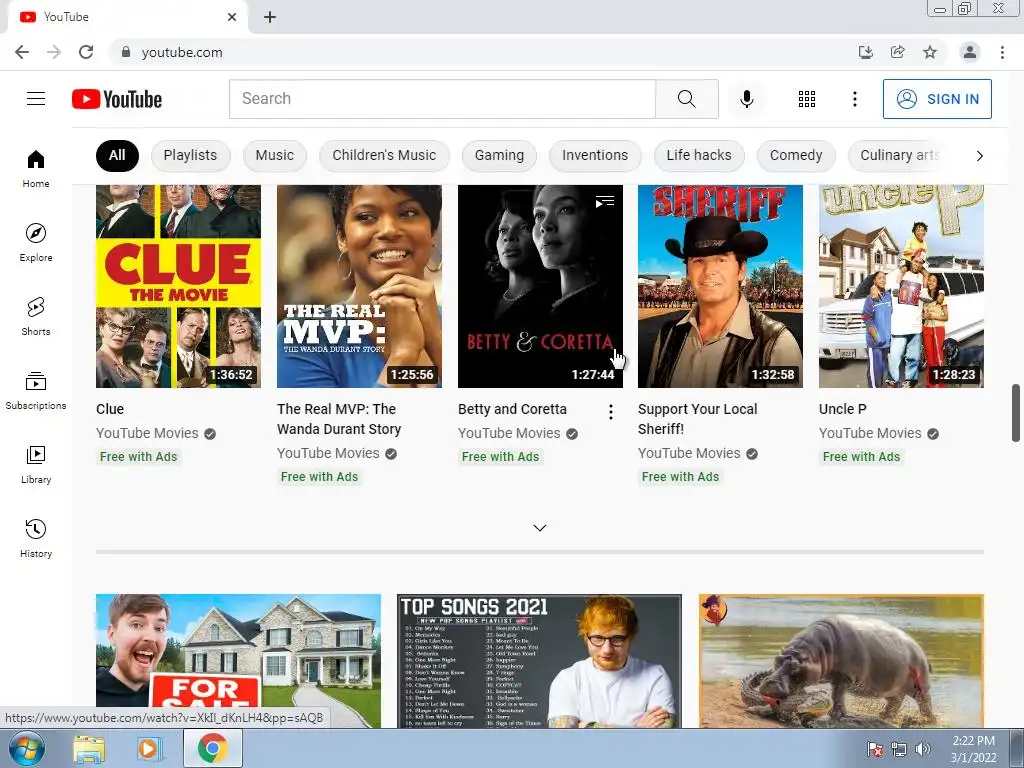Image resolution: width=1024 pixels, height=768 pixels.
Task: Open Chrome profile avatar
Action: (970, 52)
